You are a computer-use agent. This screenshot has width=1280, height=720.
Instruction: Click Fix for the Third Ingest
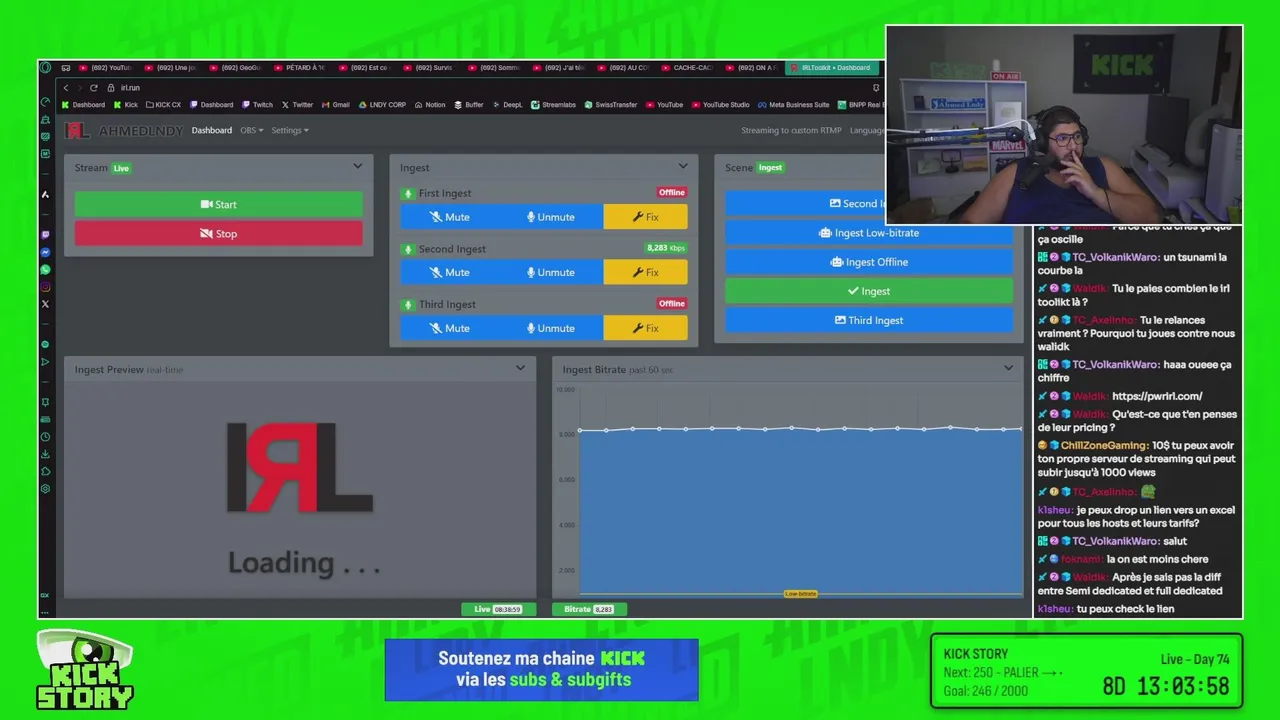(x=645, y=328)
